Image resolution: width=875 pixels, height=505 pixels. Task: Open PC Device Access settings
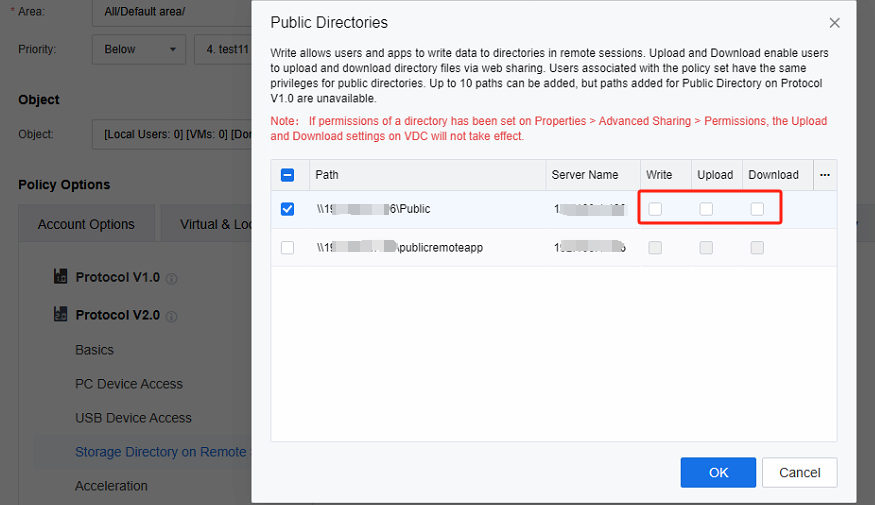click(129, 384)
